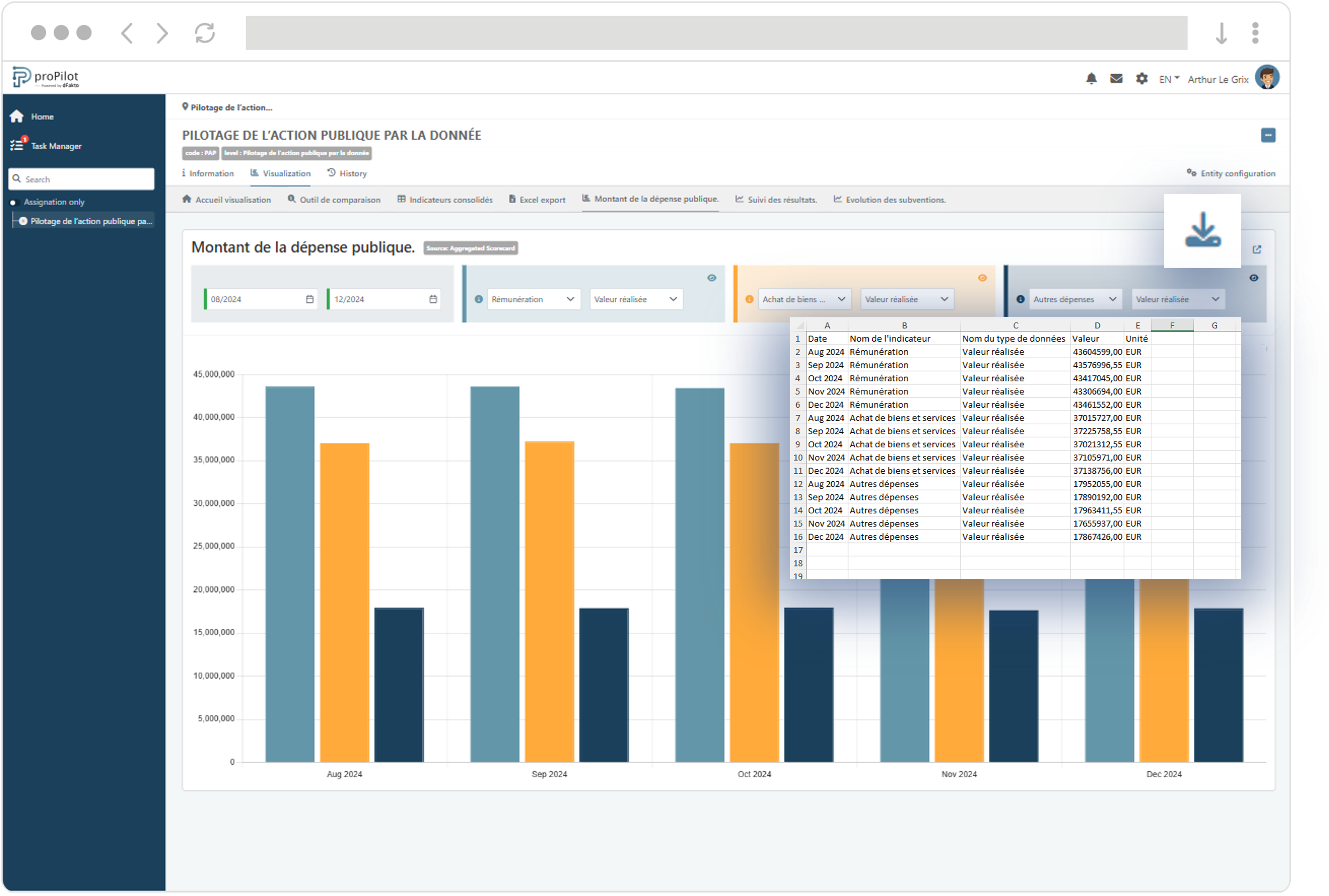Open settings gear icon in header
Screen dimensions: 1329x896
1141,79
